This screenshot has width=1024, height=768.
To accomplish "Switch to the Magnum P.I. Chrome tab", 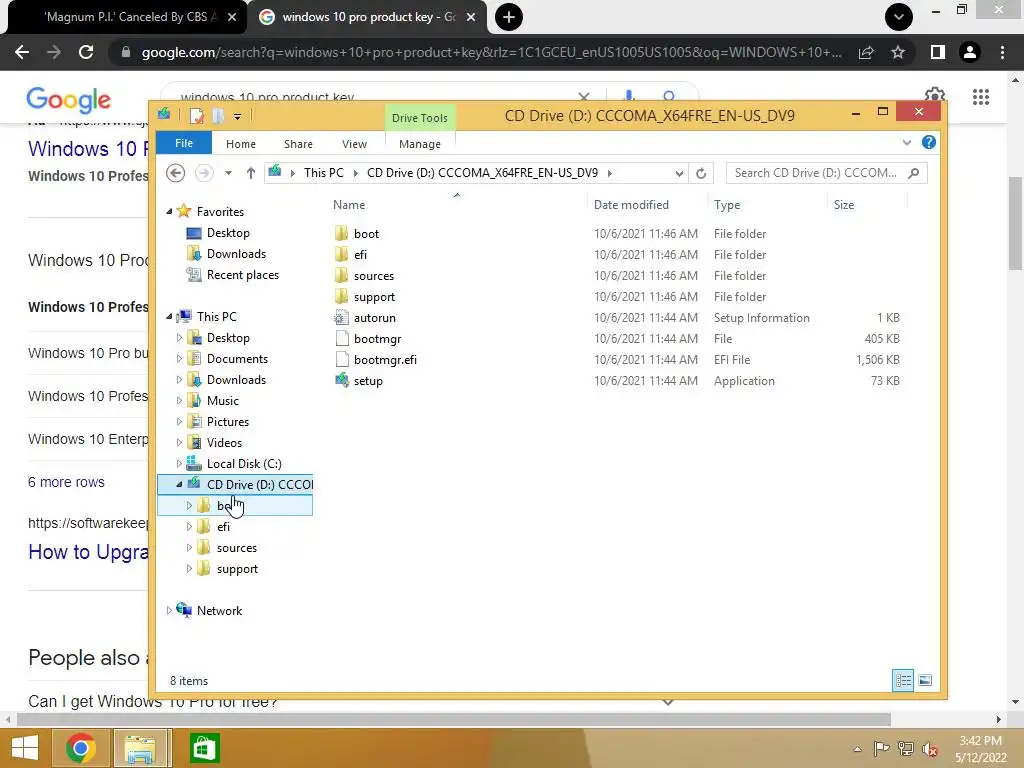I will (127, 18).
